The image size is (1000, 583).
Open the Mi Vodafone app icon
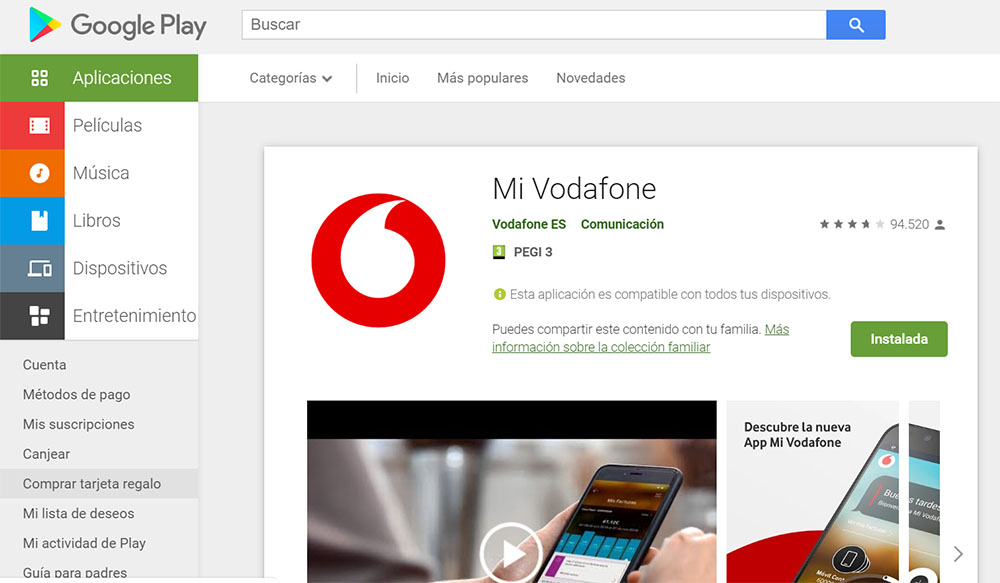[x=378, y=259]
